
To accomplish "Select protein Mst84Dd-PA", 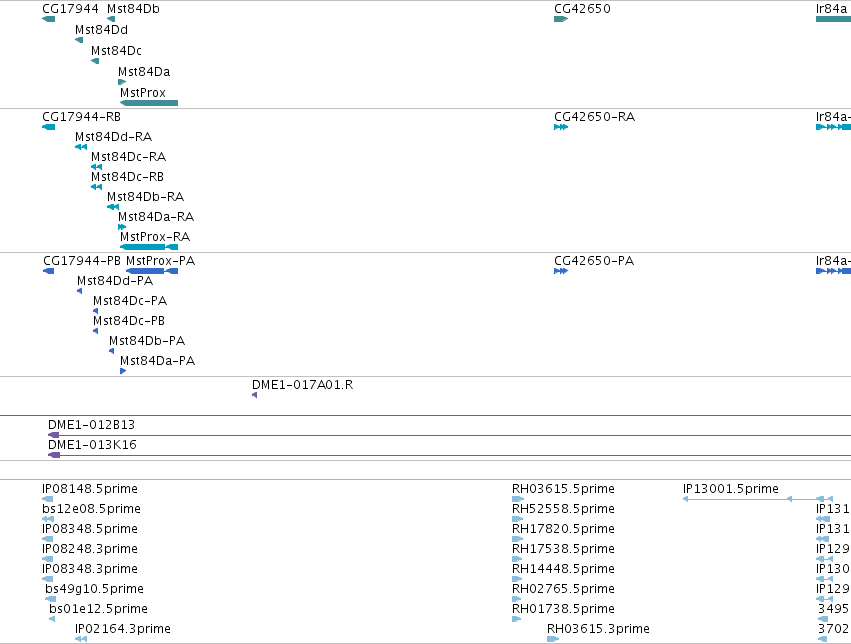I will click(115, 281).
